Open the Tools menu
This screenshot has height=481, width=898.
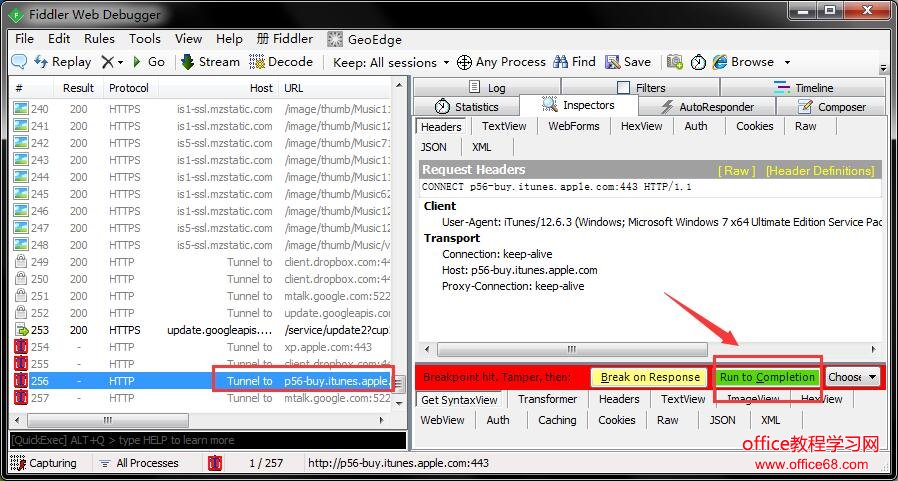[144, 38]
